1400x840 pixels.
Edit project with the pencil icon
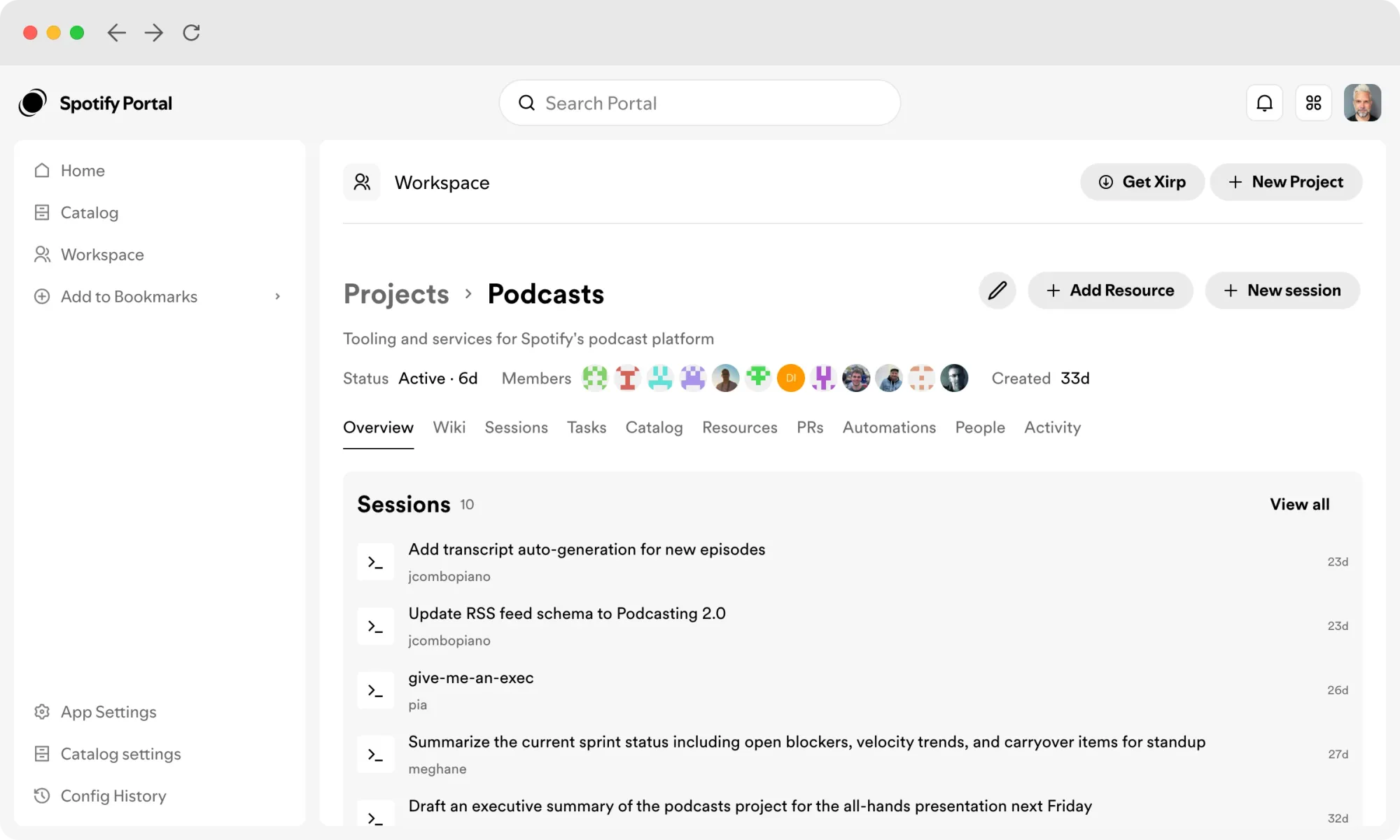pos(997,290)
